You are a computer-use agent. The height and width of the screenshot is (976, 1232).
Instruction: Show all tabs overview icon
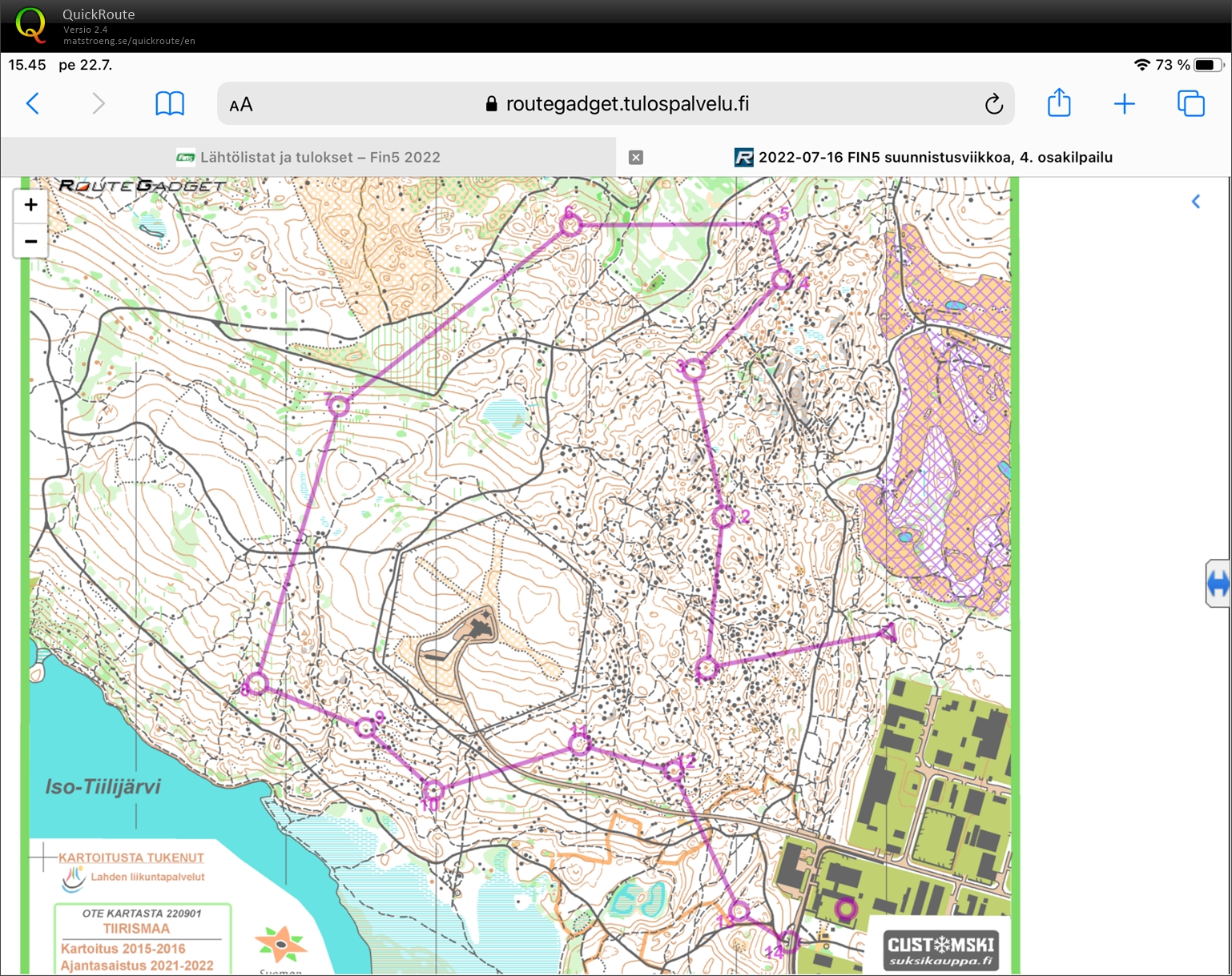click(x=1190, y=103)
